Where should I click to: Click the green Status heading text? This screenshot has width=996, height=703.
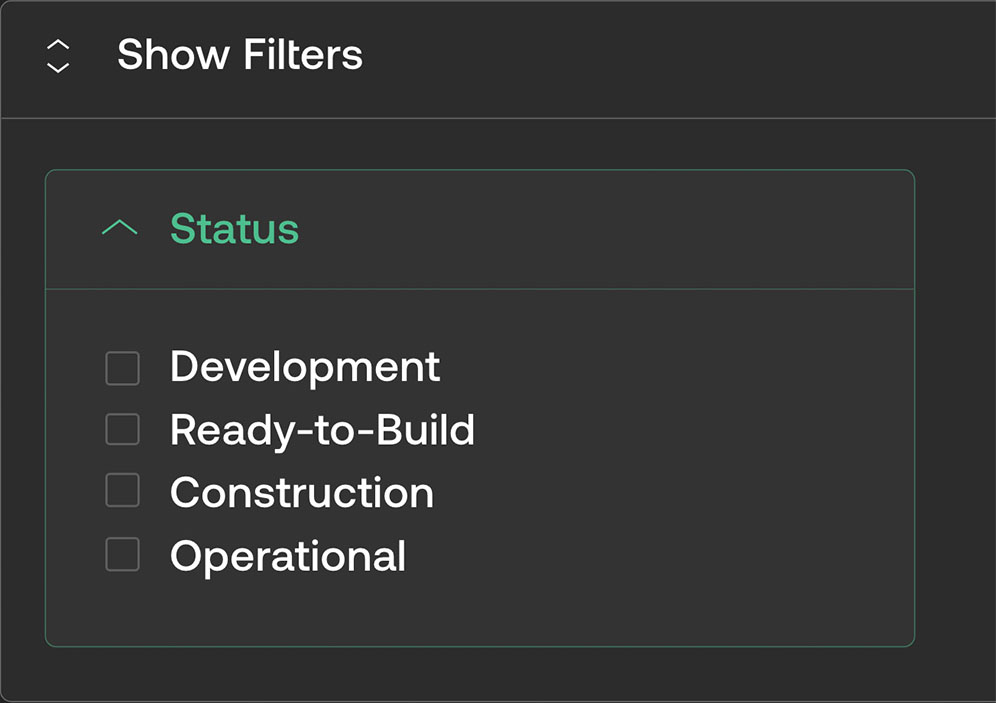tap(234, 229)
